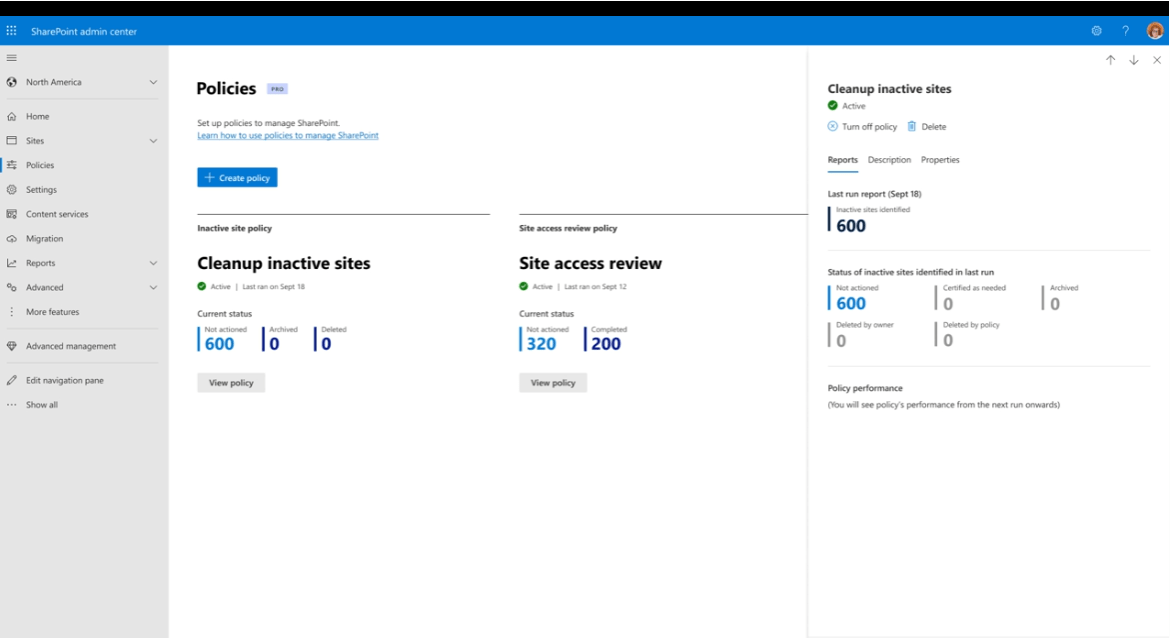Click the Policy performance heading

click(x=865, y=388)
